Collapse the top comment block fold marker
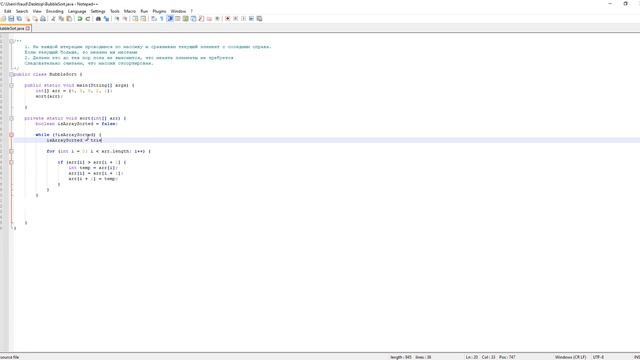Image resolution: width=640 pixels, height=360 pixels. click(11, 41)
